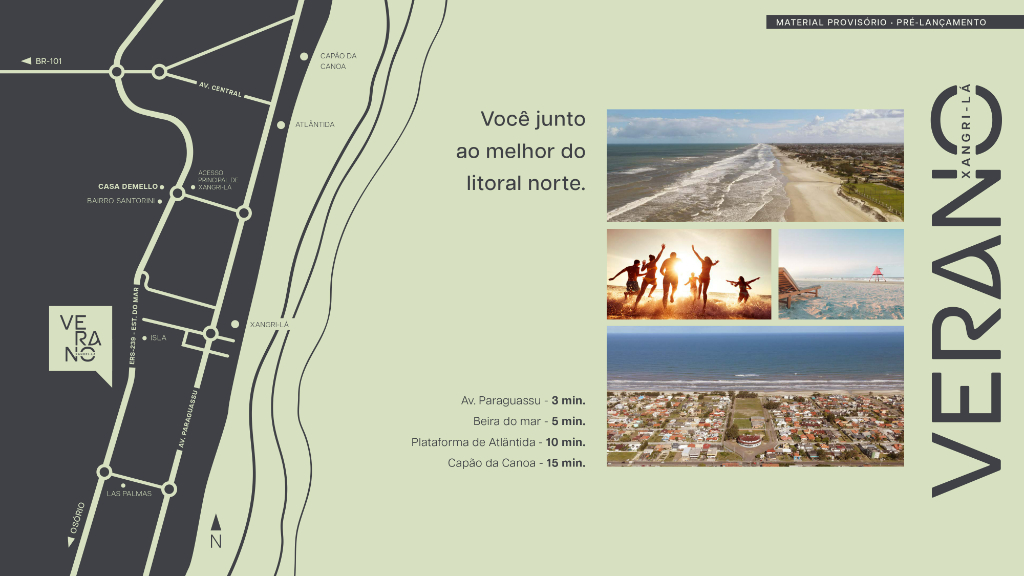Open the aerial beach coastline photo
Screen dimensions: 1024x576
(755, 165)
